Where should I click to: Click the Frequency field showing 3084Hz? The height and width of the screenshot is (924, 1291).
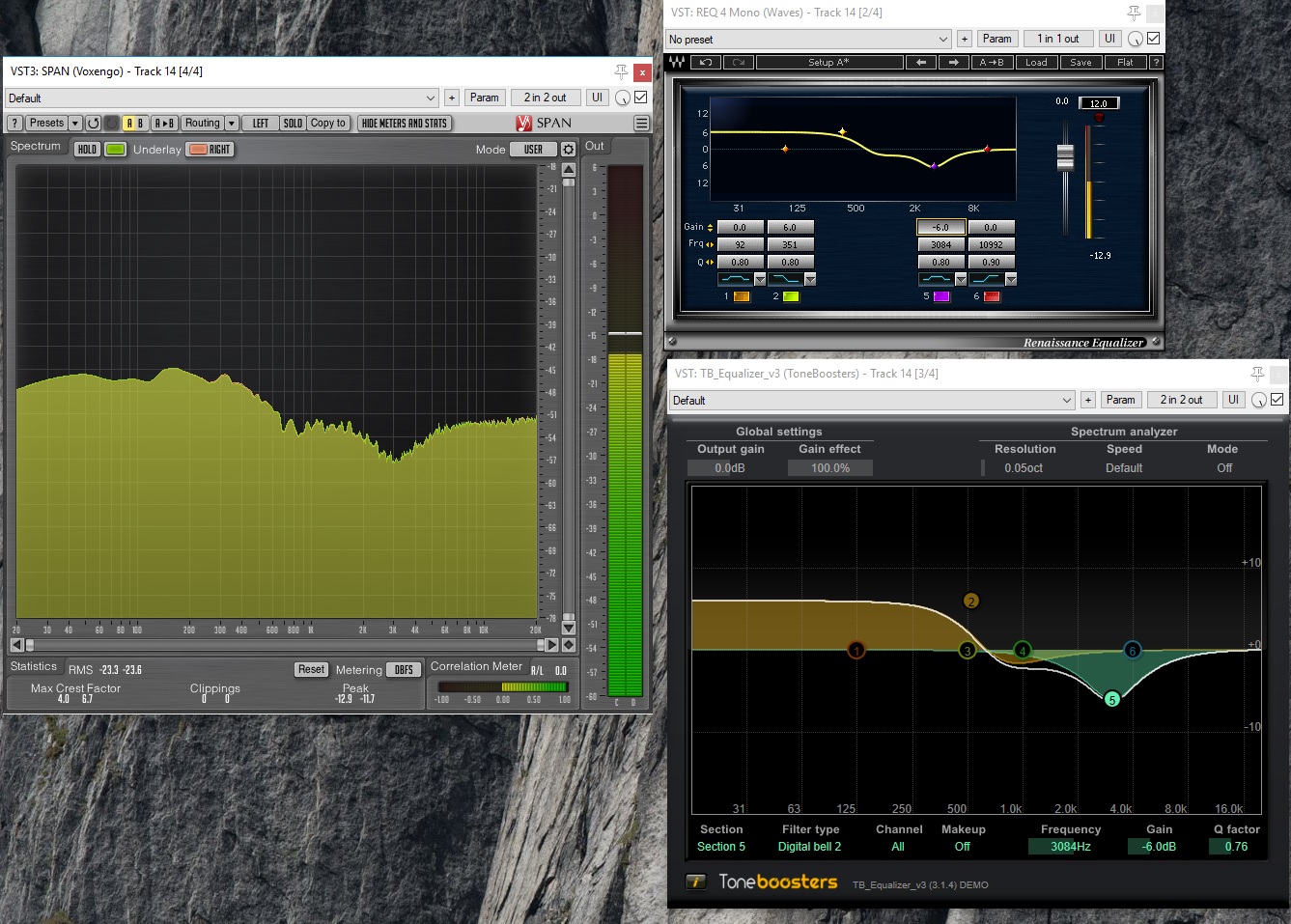pyautogui.click(x=1070, y=847)
